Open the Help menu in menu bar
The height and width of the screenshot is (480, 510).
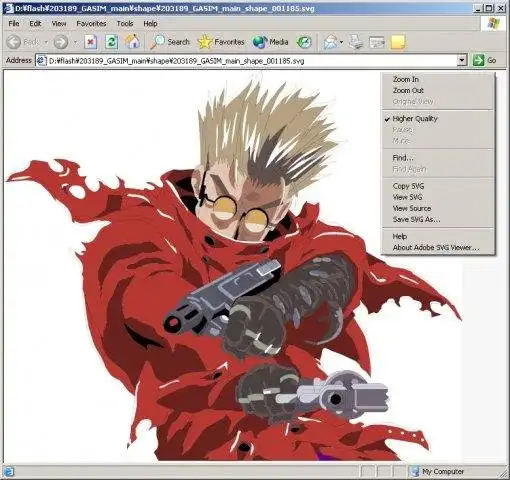pos(150,24)
